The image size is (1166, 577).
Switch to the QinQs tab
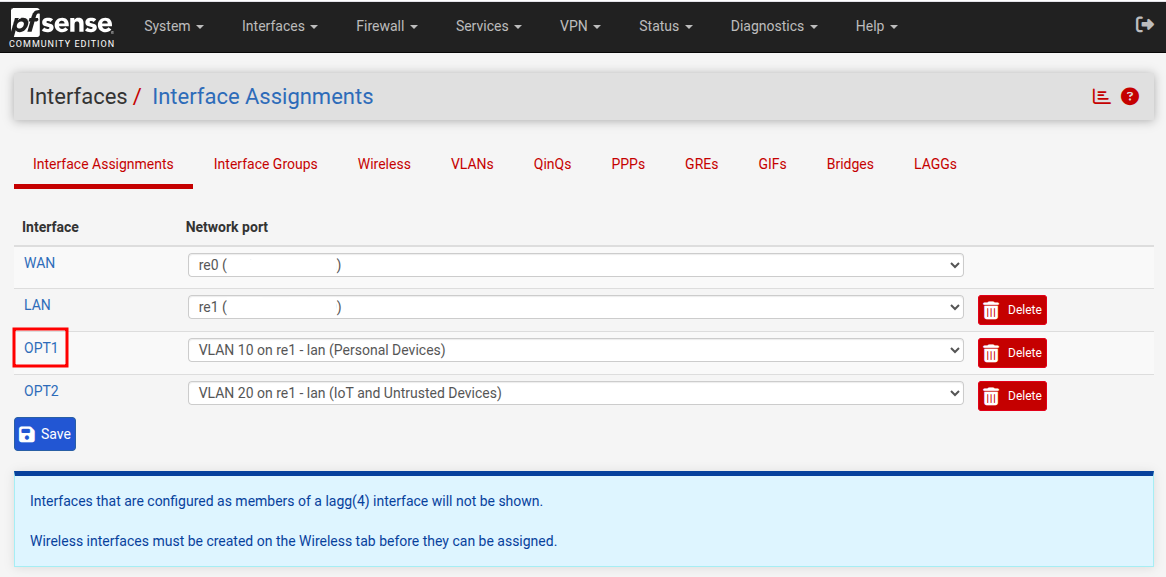click(553, 164)
